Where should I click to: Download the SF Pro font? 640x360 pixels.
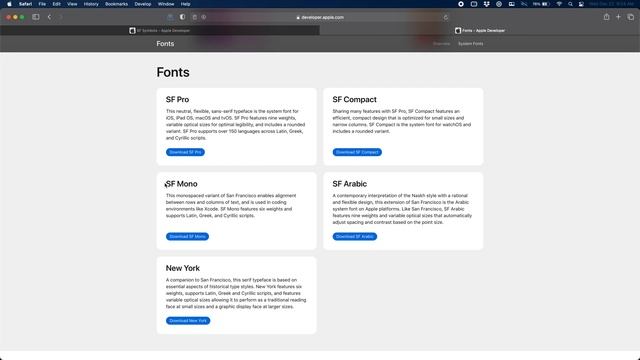(185, 152)
